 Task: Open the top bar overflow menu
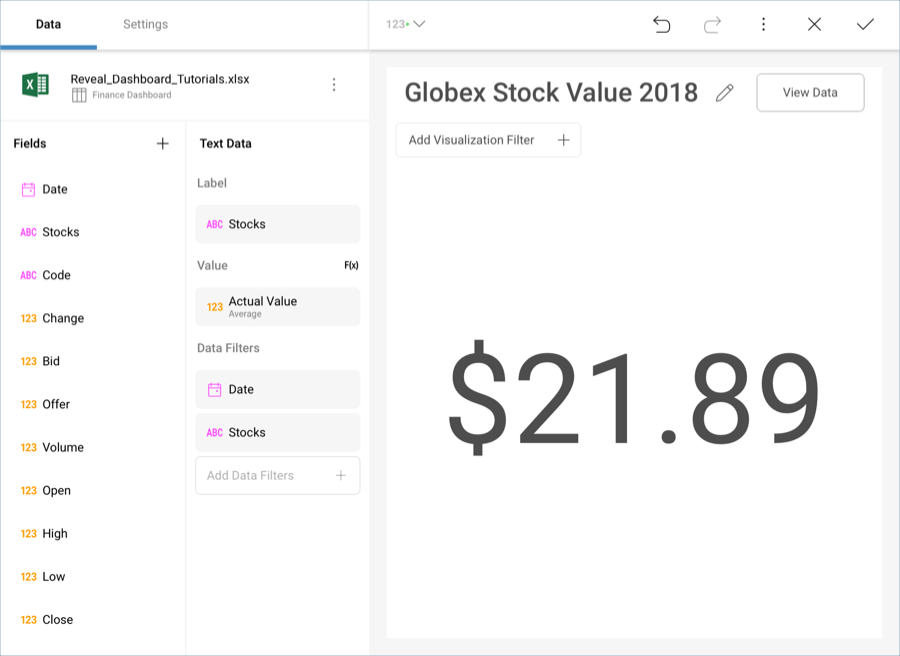763,25
